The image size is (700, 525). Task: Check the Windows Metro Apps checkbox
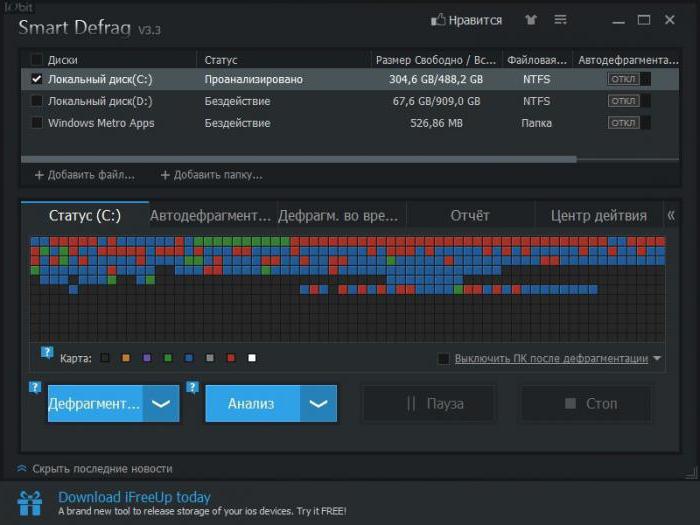point(37,123)
